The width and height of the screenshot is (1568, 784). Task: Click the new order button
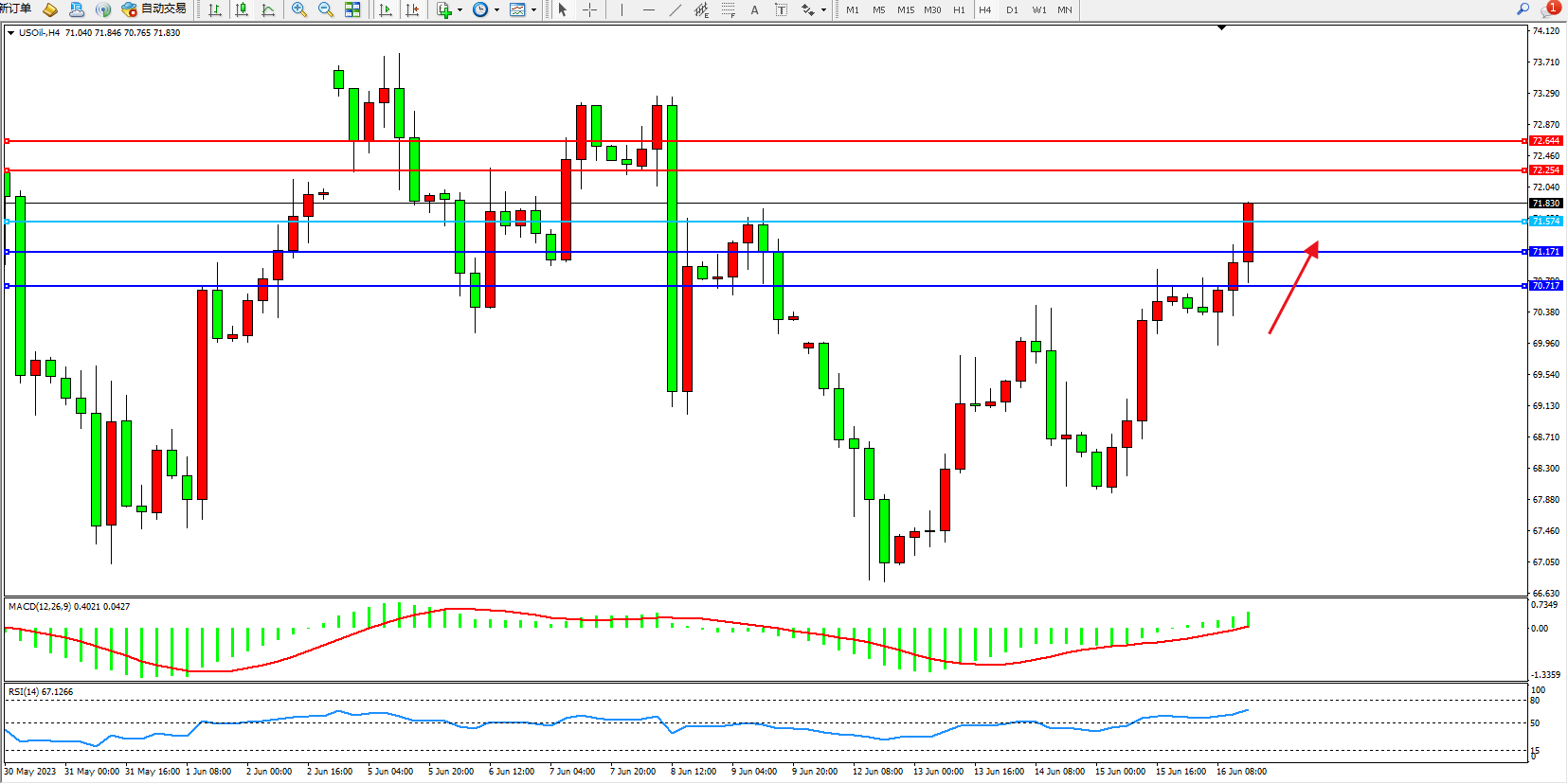tap(17, 9)
